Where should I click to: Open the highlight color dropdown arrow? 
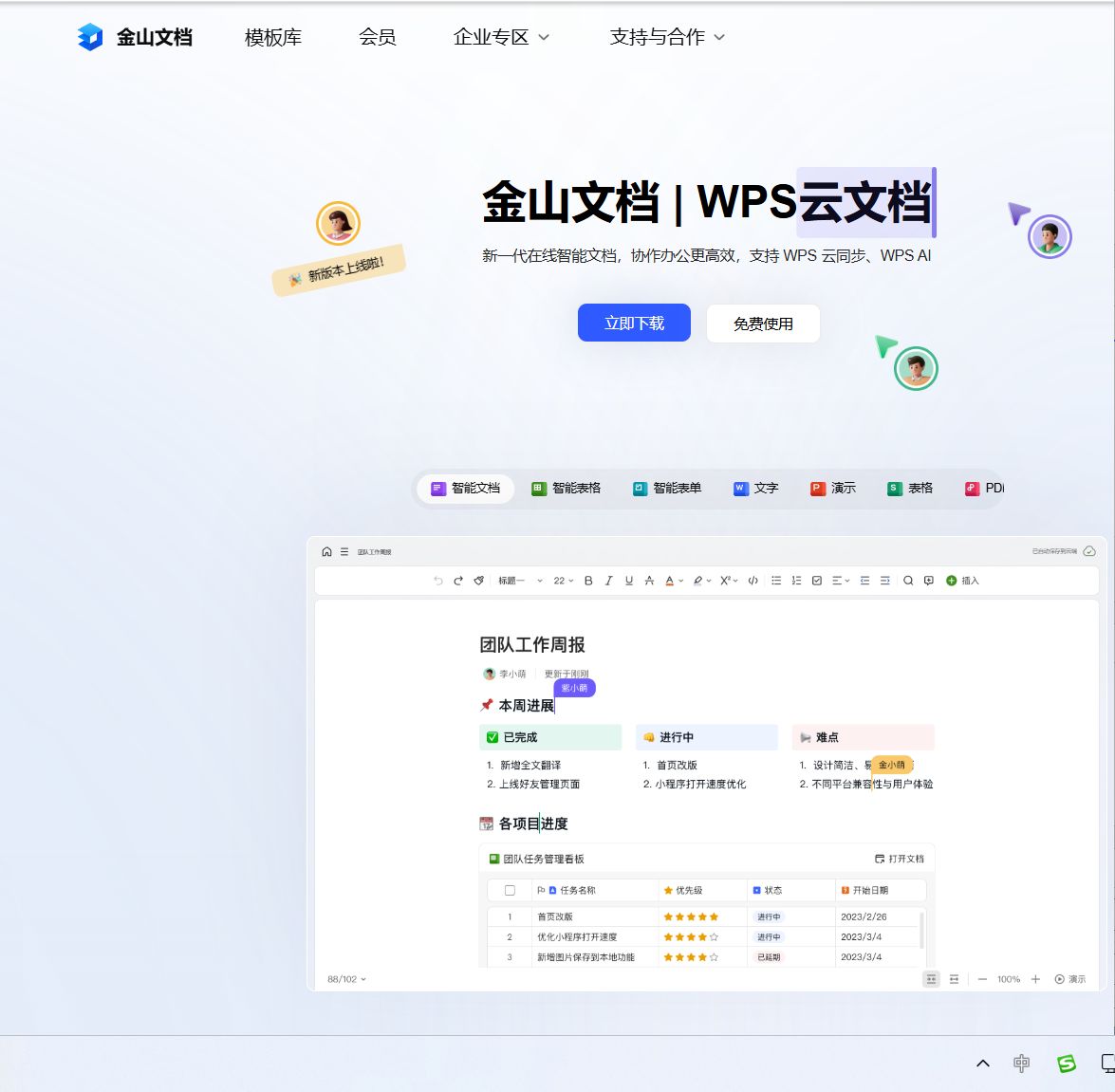point(709,581)
